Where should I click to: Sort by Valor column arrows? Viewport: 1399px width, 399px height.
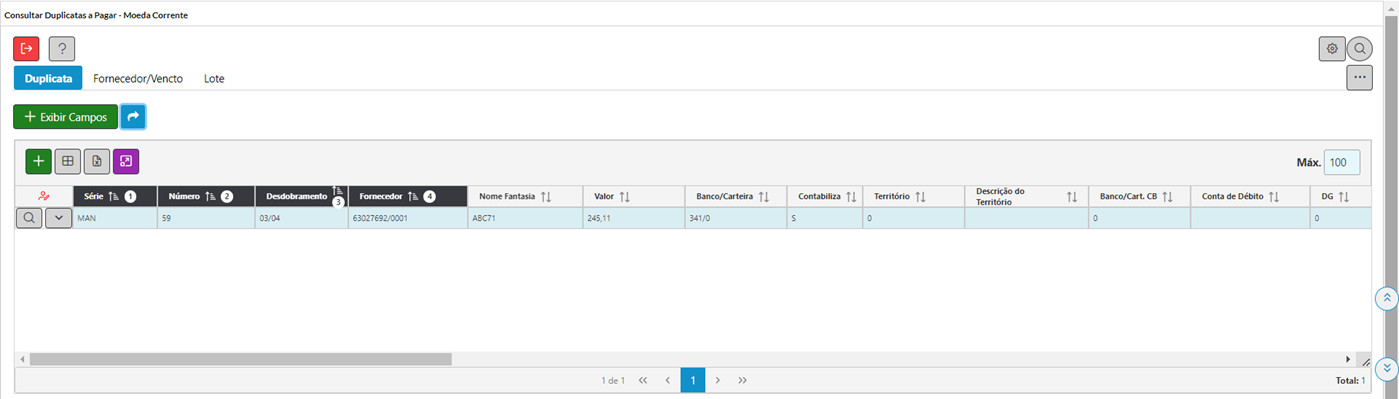pos(624,197)
